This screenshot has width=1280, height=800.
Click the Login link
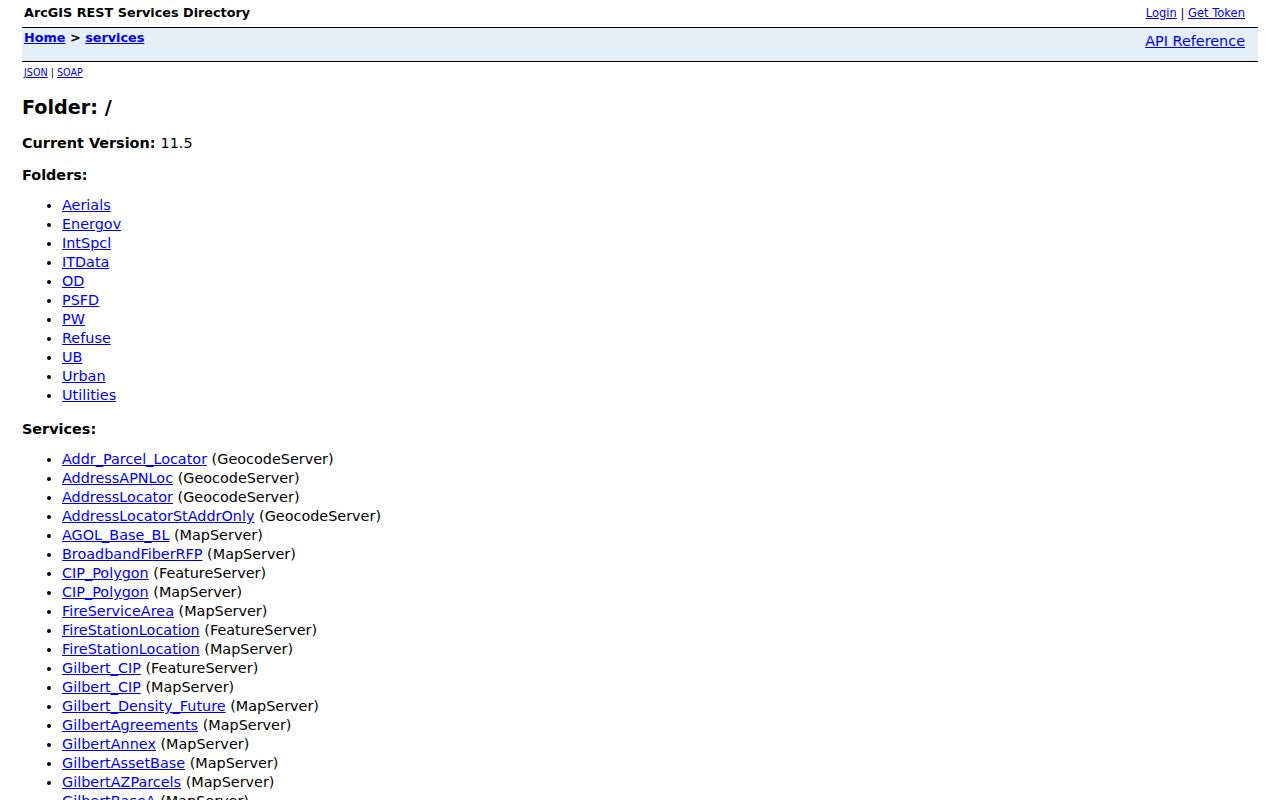pos(1161,13)
